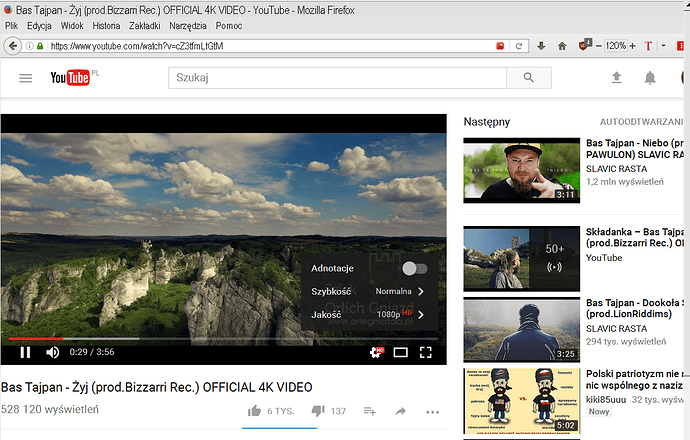The image size is (690, 440).
Task: Click the YouTube search magnifier button
Action: pyautogui.click(x=522, y=78)
